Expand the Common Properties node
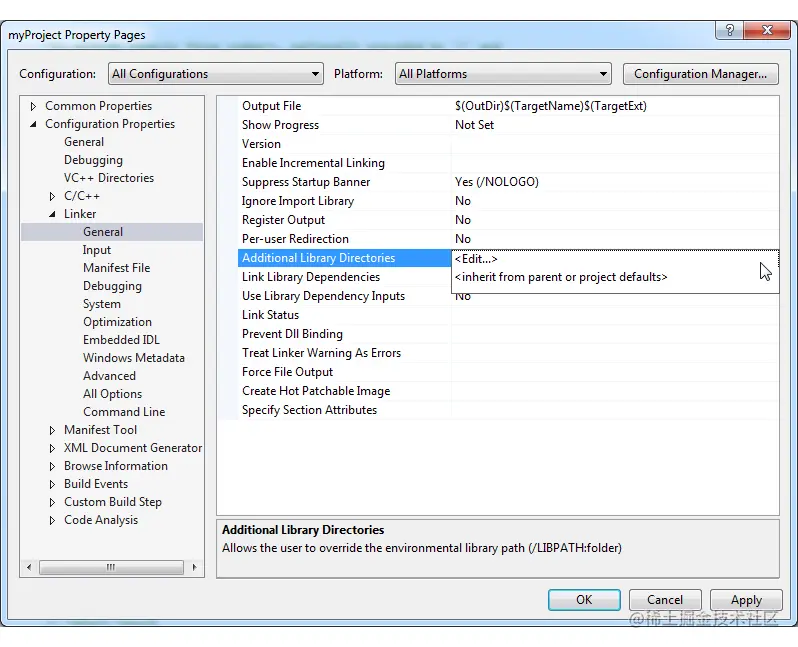This screenshot has height=647, width=798. tap(34, 106)
